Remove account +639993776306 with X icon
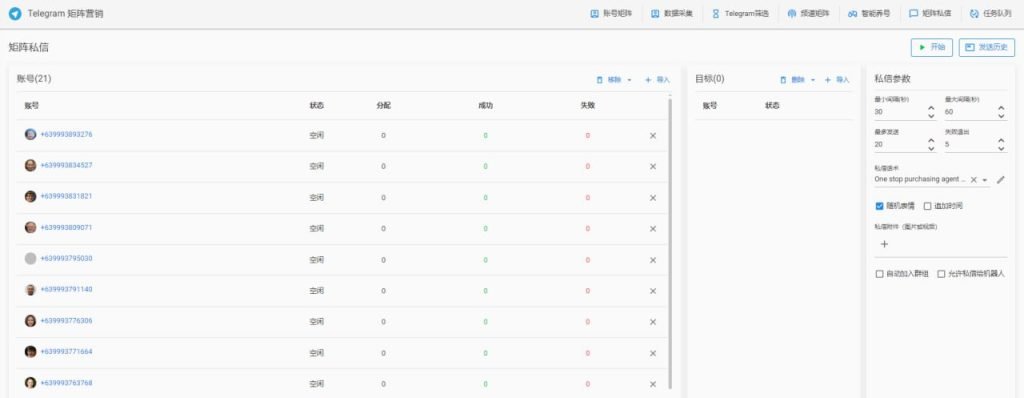Screen dimensions: 1024x398 pyautogui.click(x=652, y=322)
